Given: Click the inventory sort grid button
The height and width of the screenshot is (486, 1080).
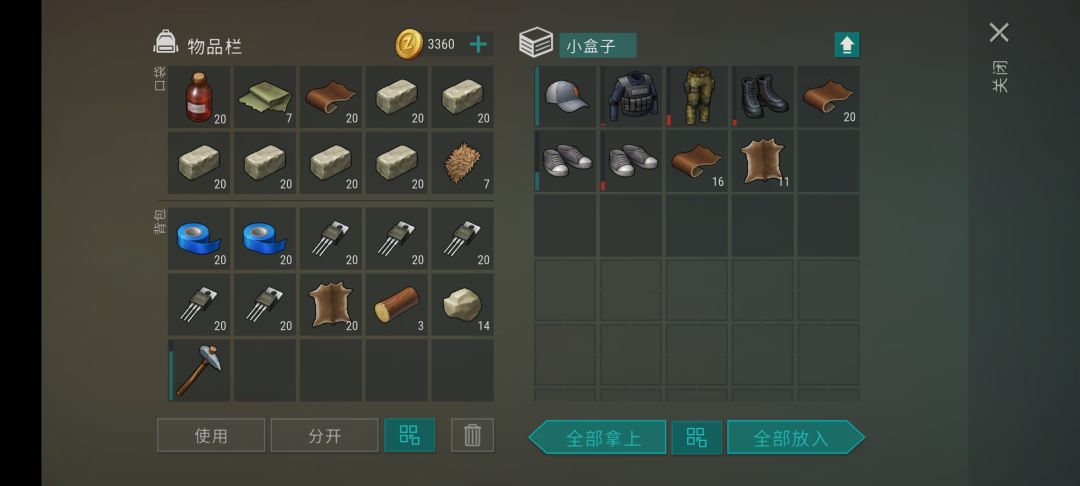Looking at the screenshot, I should pos(409,435).
